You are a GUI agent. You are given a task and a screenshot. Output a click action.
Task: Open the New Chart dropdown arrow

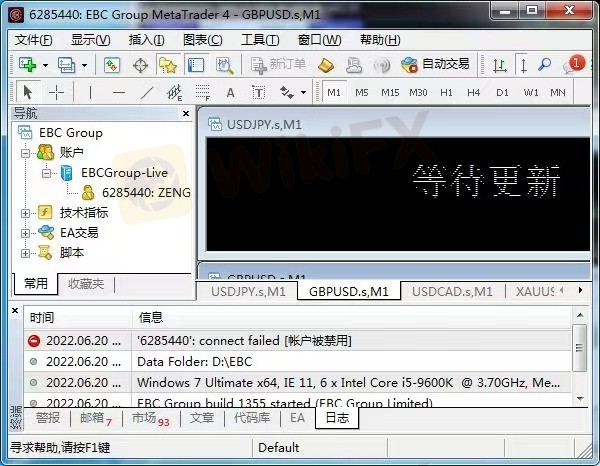(45, 65)
